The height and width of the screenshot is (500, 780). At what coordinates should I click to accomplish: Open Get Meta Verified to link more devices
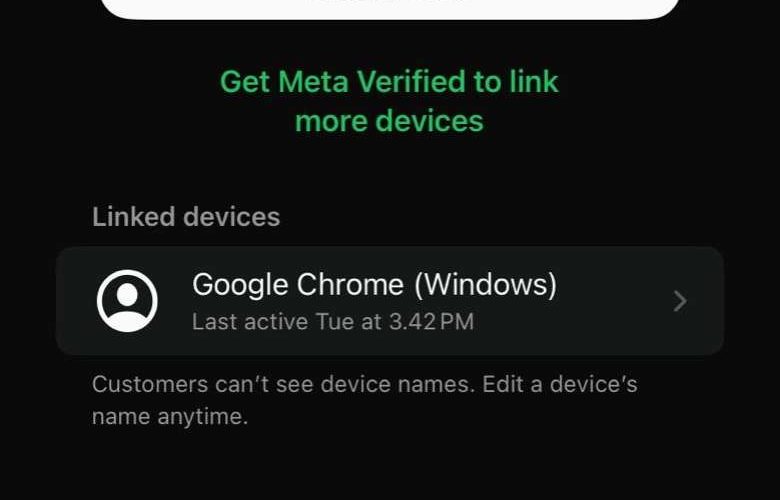pyautogui.click(x=389, y=101)
